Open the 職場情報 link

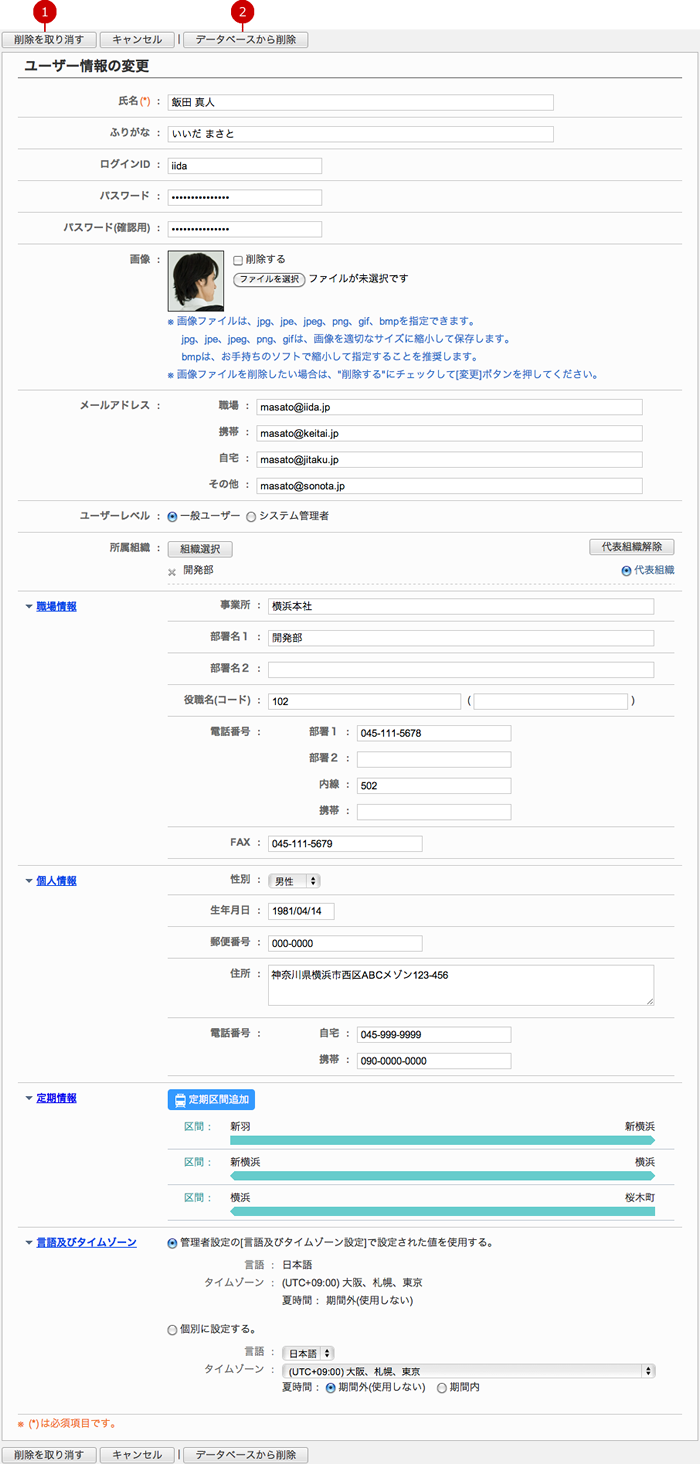coord(57,607)
